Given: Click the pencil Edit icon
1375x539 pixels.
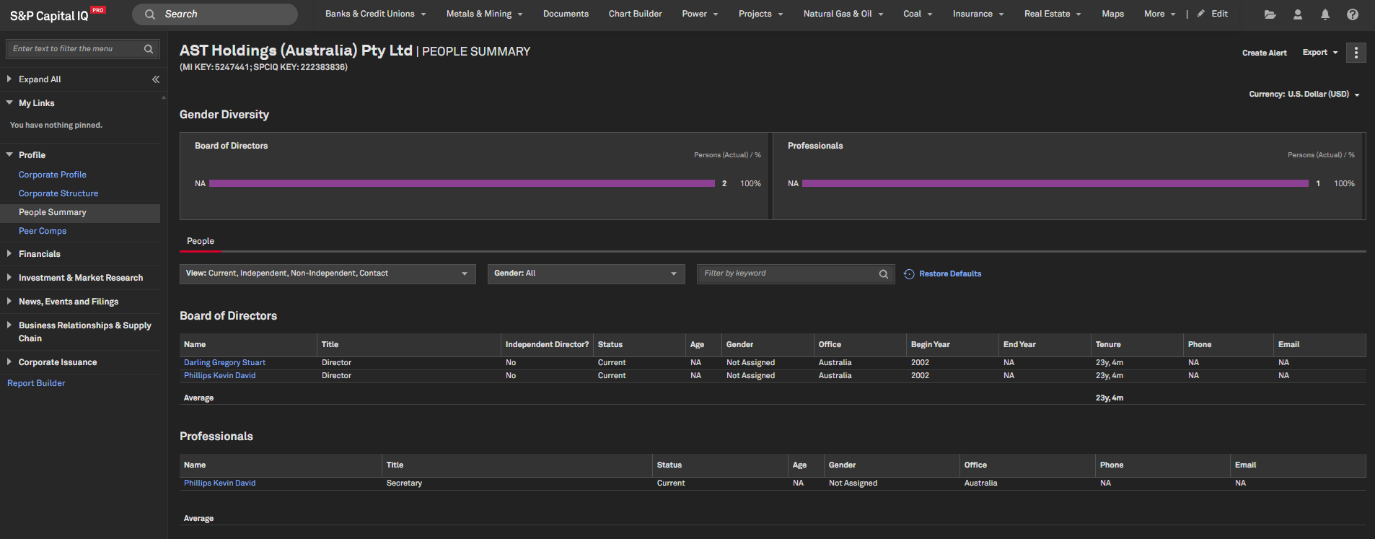Looking at the screenshot, I should [1201, 14].
